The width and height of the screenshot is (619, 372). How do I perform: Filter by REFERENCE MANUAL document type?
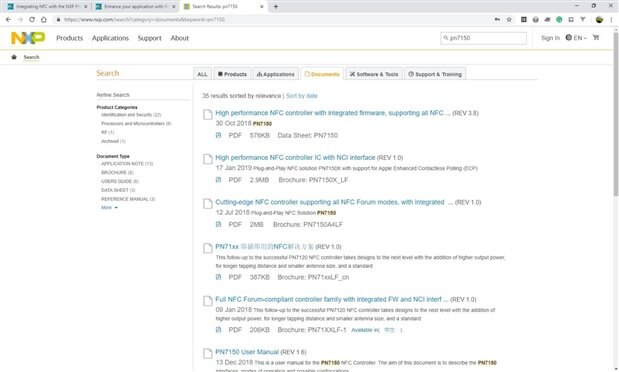pyautogui.click(x=128, y=199)
